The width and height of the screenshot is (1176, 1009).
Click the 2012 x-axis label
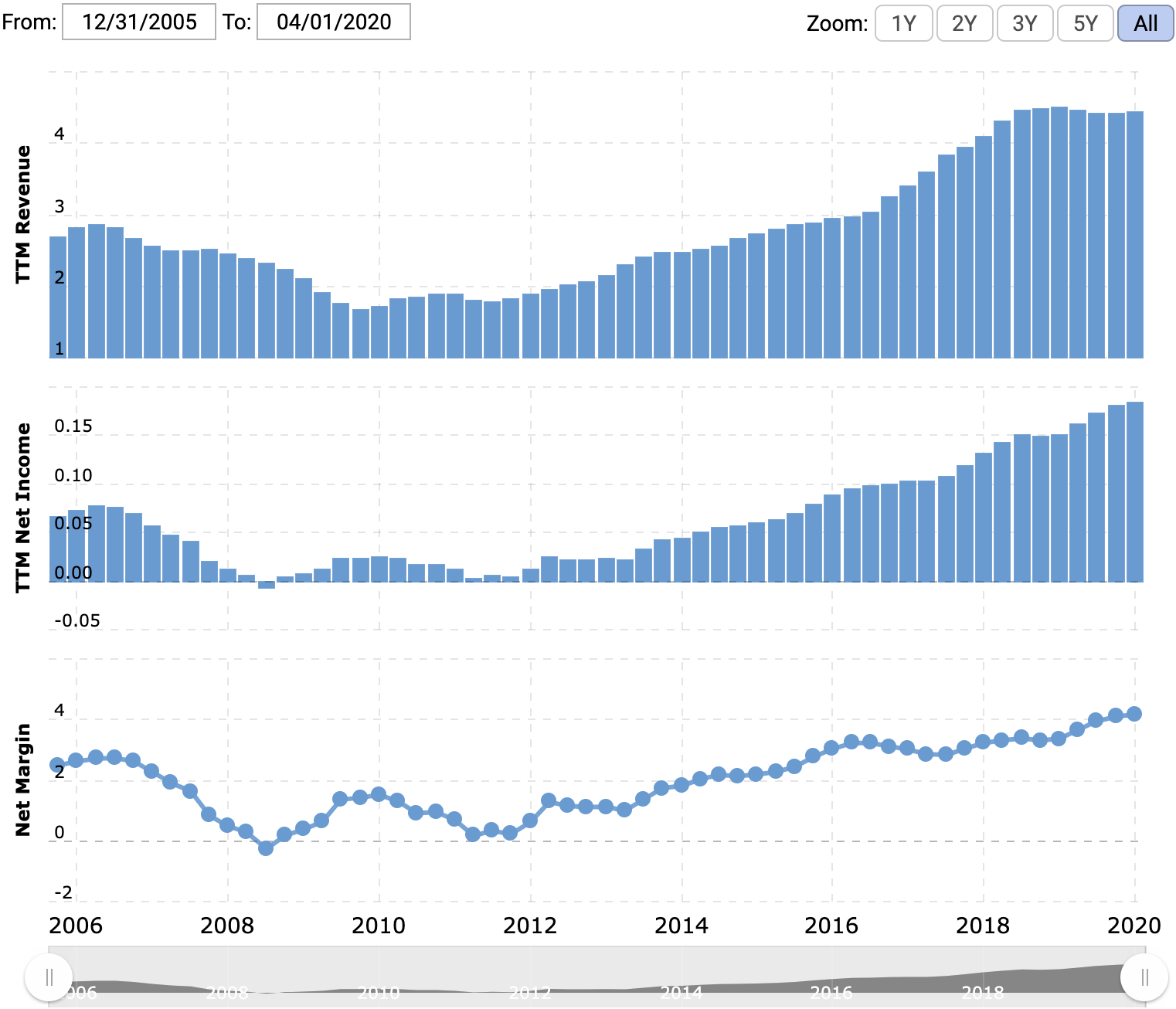click(x=530, y=926)
